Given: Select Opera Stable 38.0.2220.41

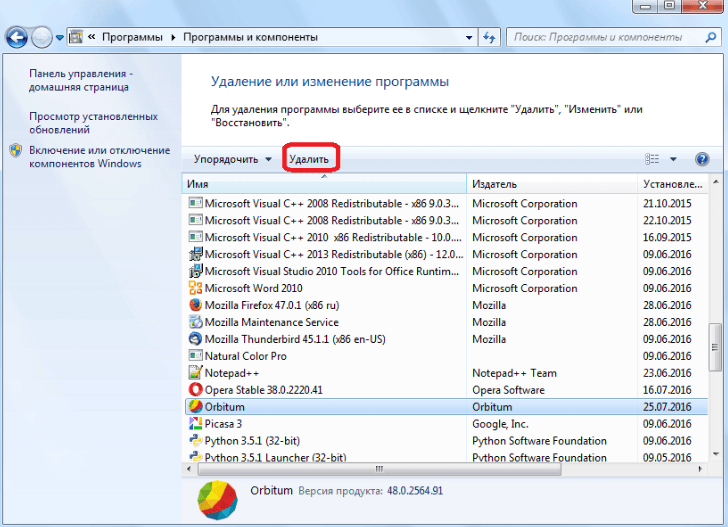Looking at the screenshot, I should coord(264,390).
